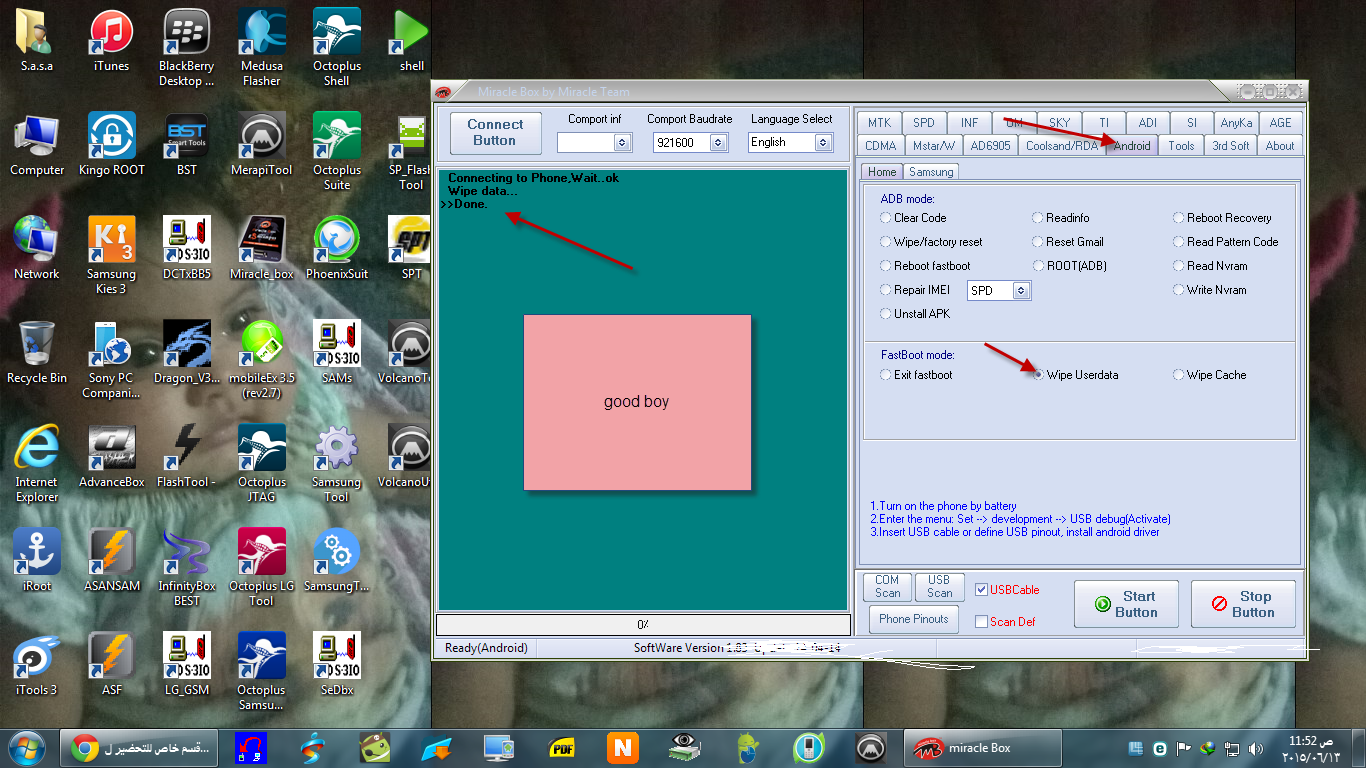Open Miracle_box desktop shortcut
This screenshot has width=1366, height=768.
(261, 248)
